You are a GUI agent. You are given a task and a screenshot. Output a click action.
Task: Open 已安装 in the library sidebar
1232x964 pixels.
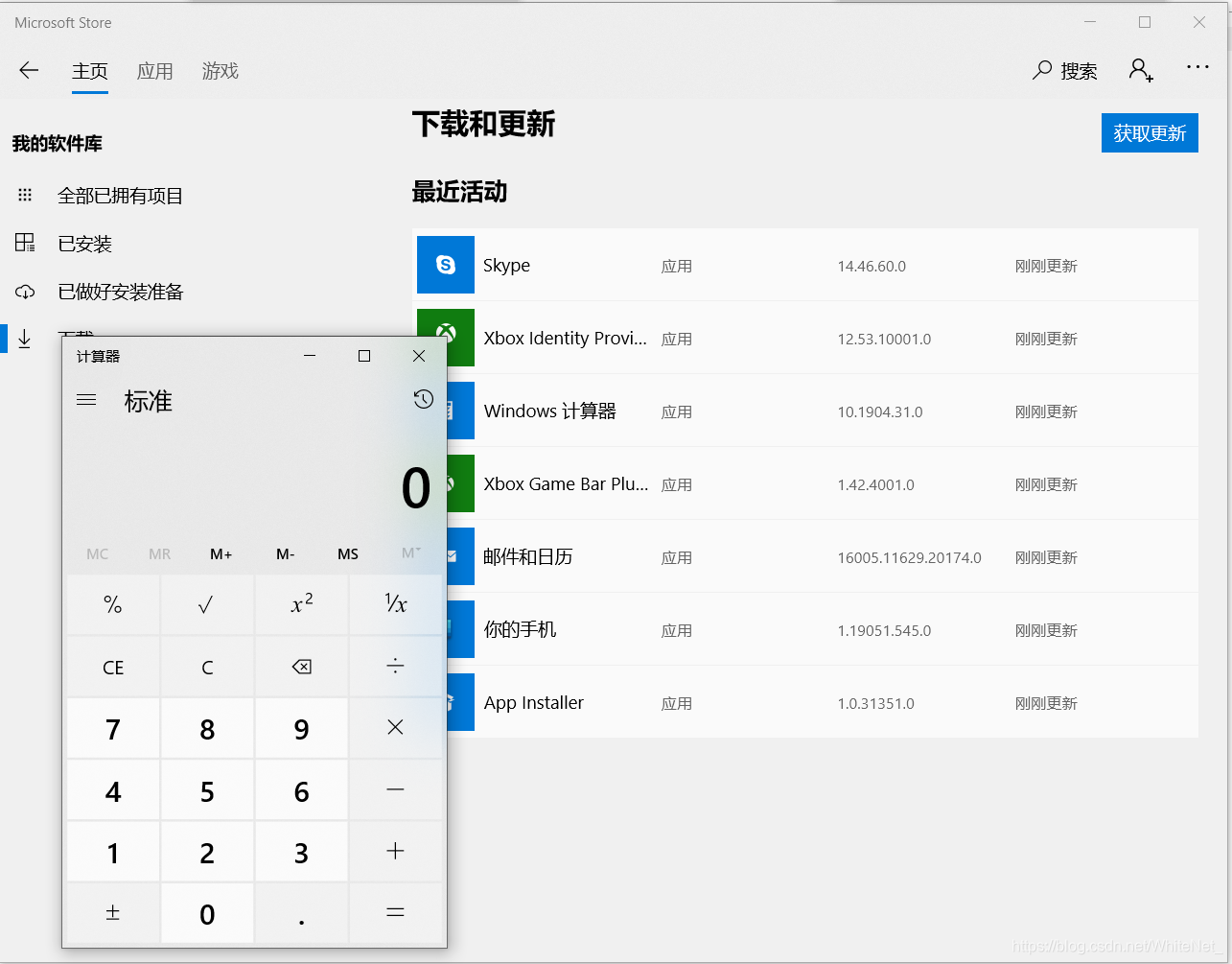click(x=85, y=244)
